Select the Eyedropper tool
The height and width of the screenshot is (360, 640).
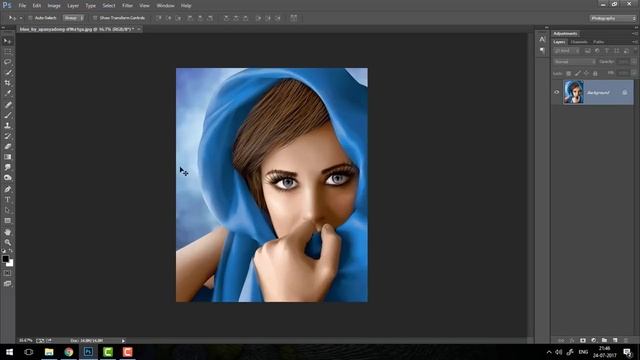point(7,93)
